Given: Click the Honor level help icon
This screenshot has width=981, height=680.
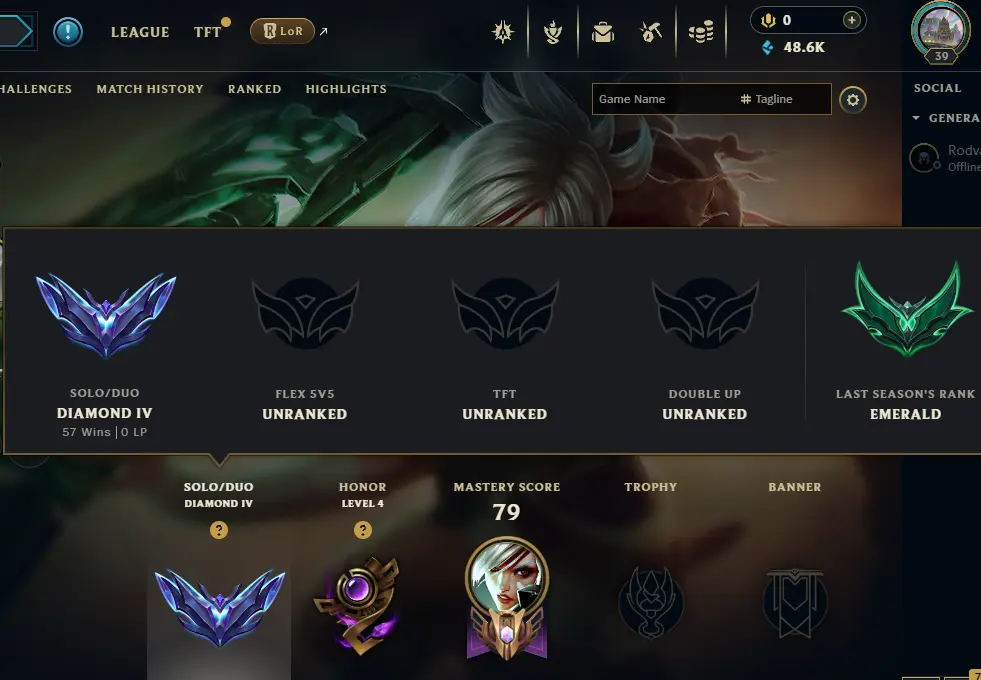Looking at the screenshot, I should [363, 530].
